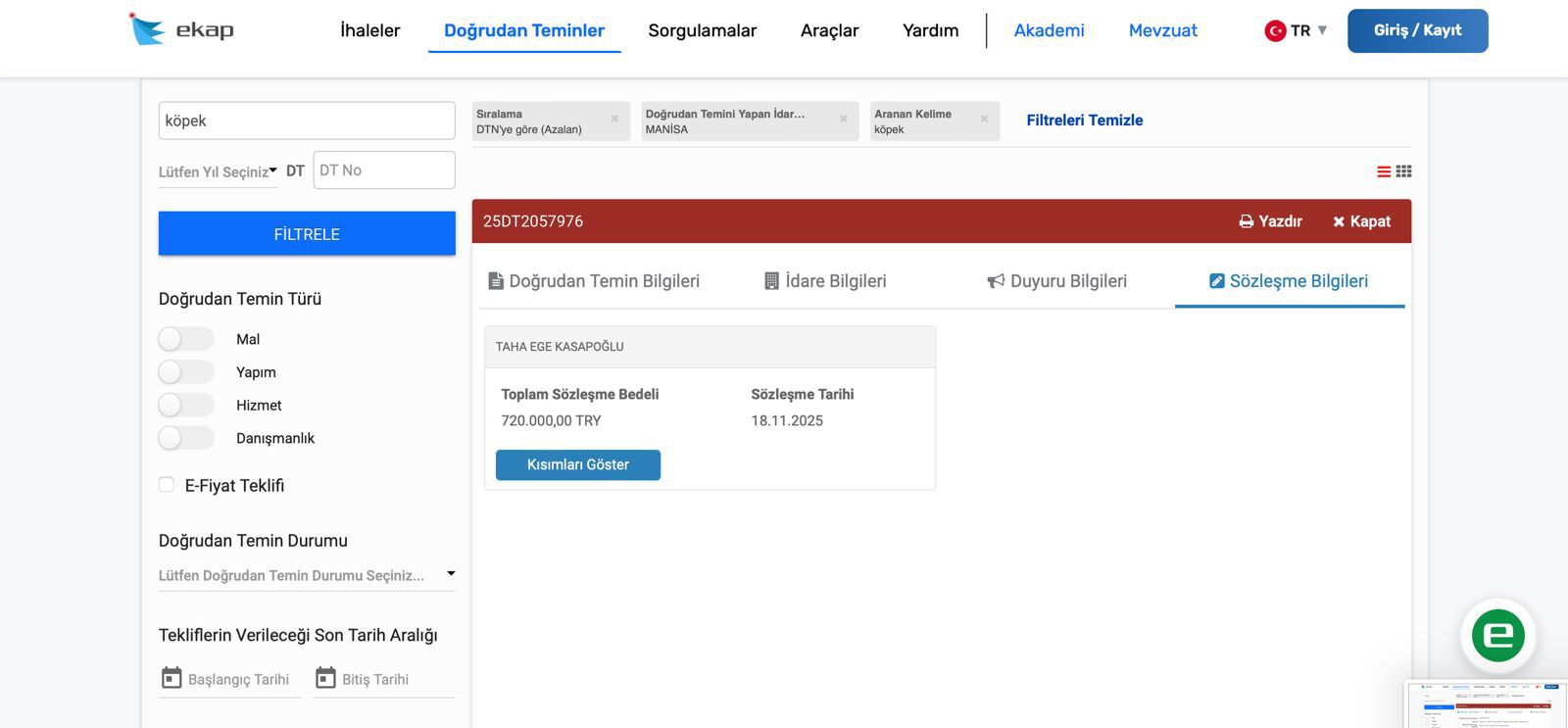Remove the Sıralama filter chip
This screenshot has width=1568, height=728.
tap(614, 120)
